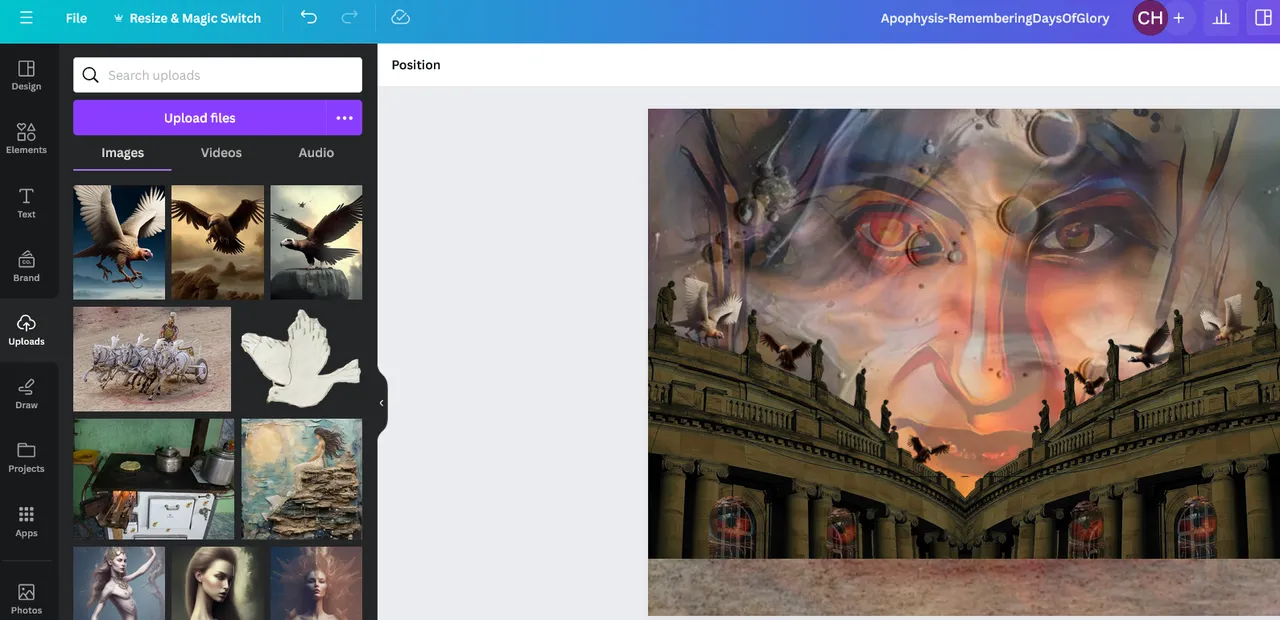Viewport: 1280px width, 620px height.
Task: Select the white dove cutout thumbnail
Action: tap(300, 359)
